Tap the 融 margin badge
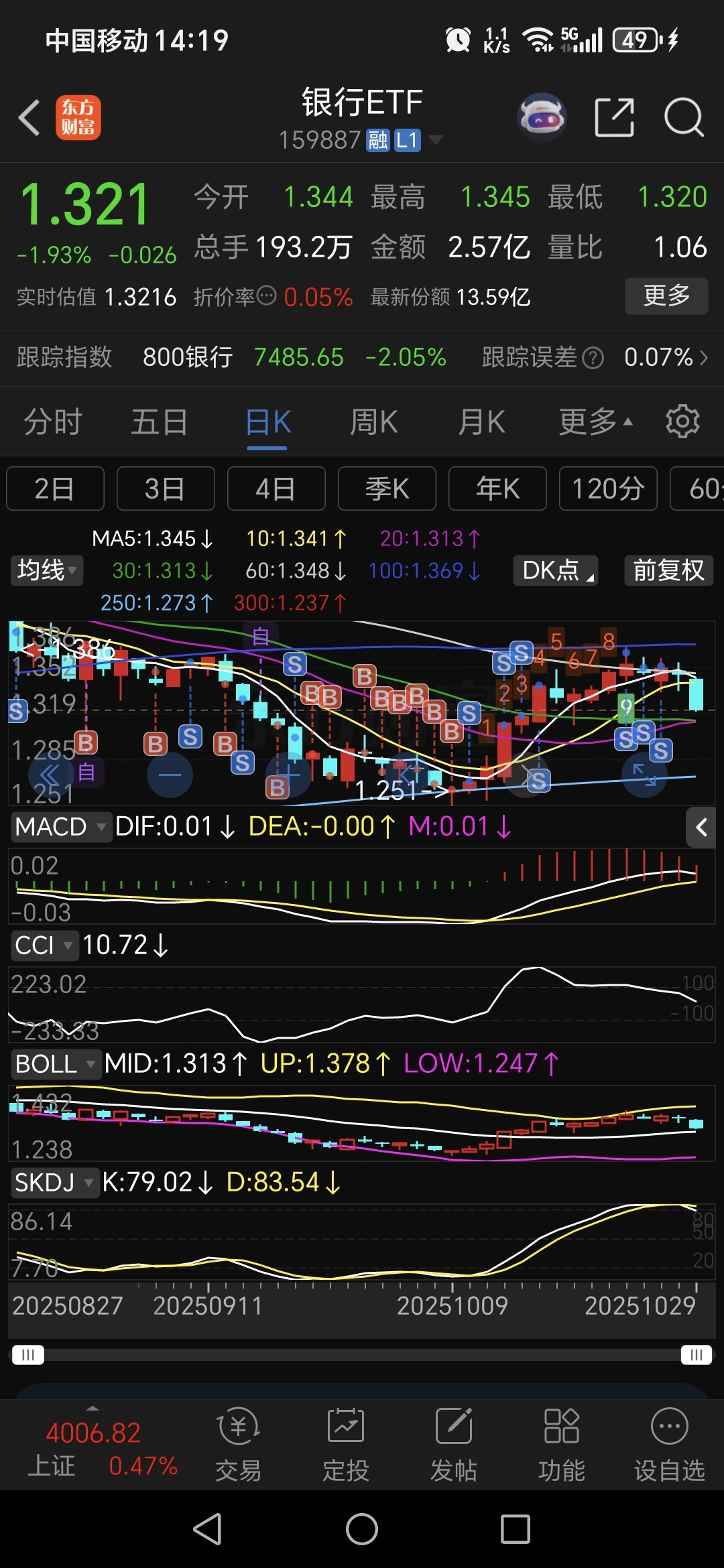 pyautogui.click(x=378, y=140)
